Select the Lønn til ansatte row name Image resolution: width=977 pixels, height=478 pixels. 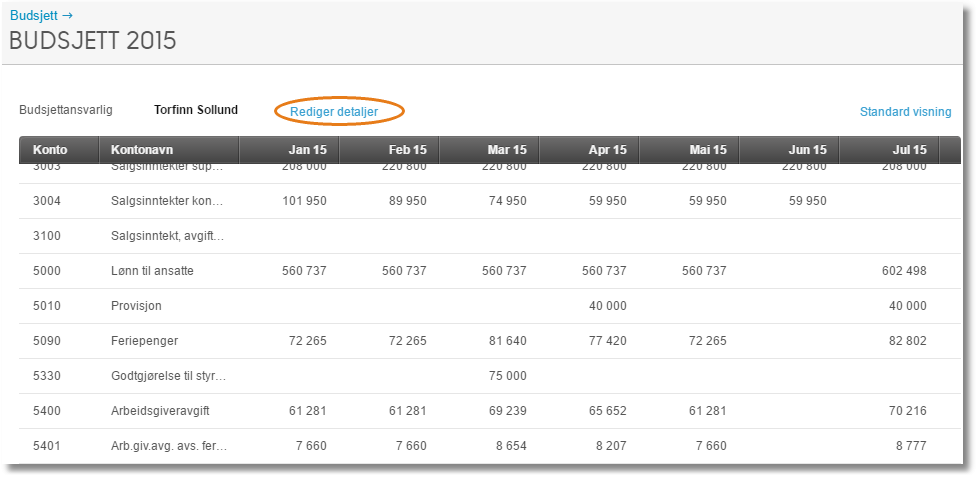click(x=152, y=271)
